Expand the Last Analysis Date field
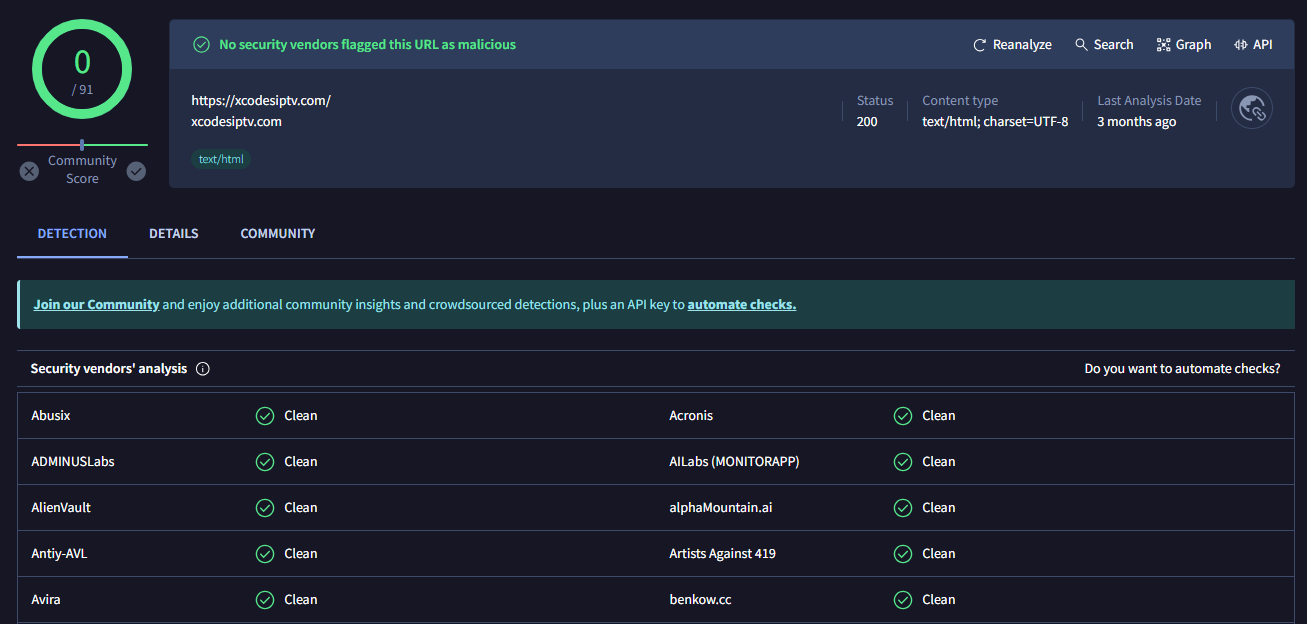This screenshot has height=624, width=1307. [x=1148, y=110]
